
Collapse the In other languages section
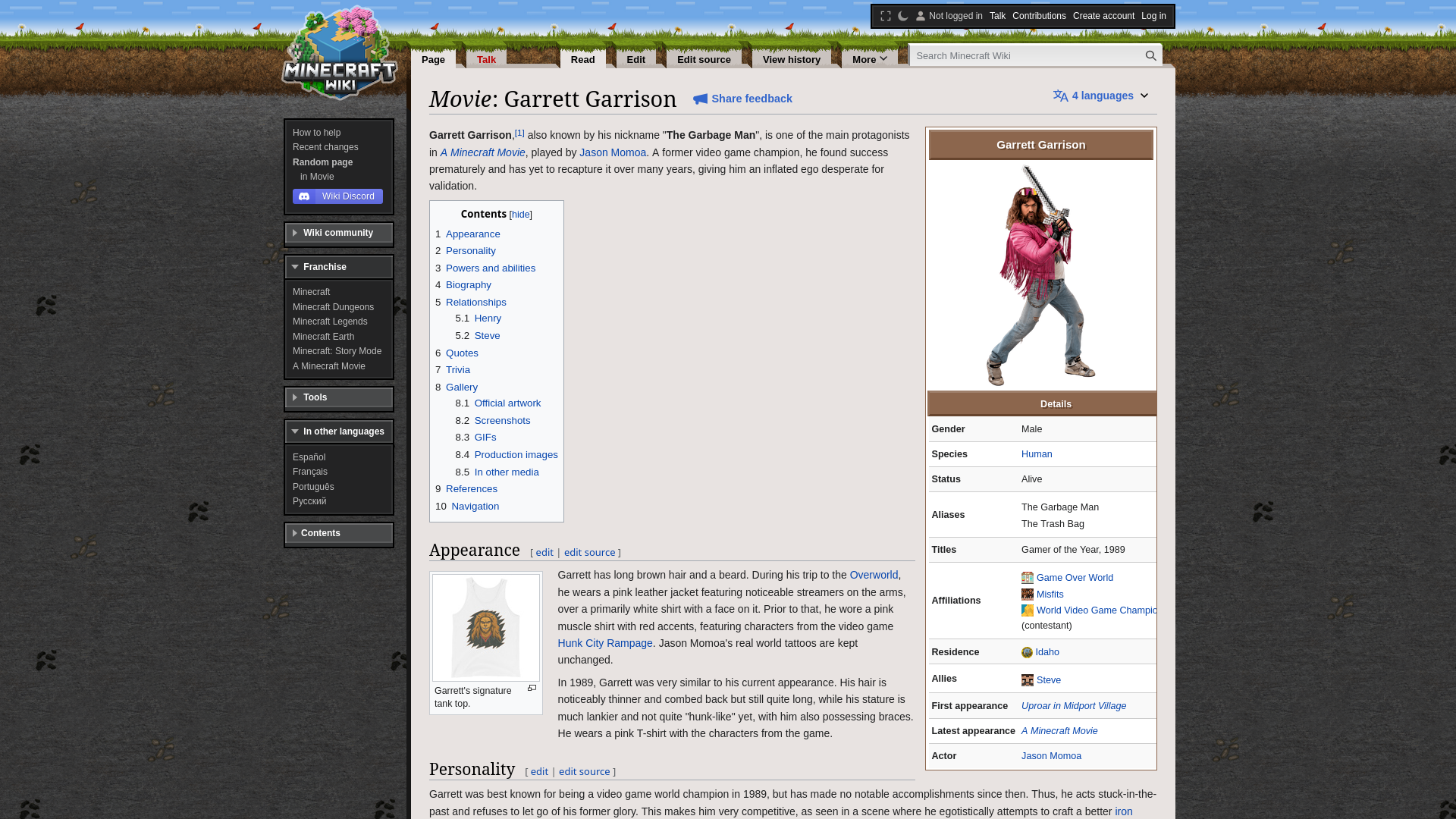tap(339, 431)
